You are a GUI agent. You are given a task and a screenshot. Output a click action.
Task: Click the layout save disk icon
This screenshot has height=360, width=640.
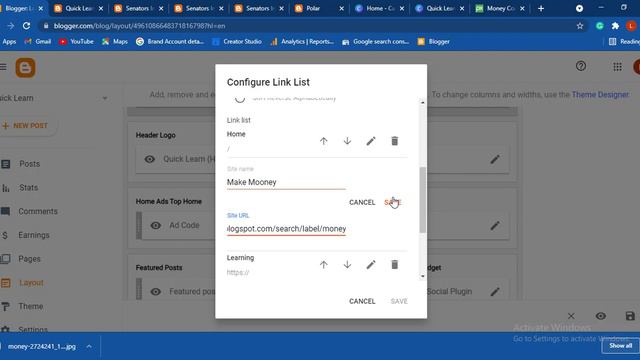[630, 316]
